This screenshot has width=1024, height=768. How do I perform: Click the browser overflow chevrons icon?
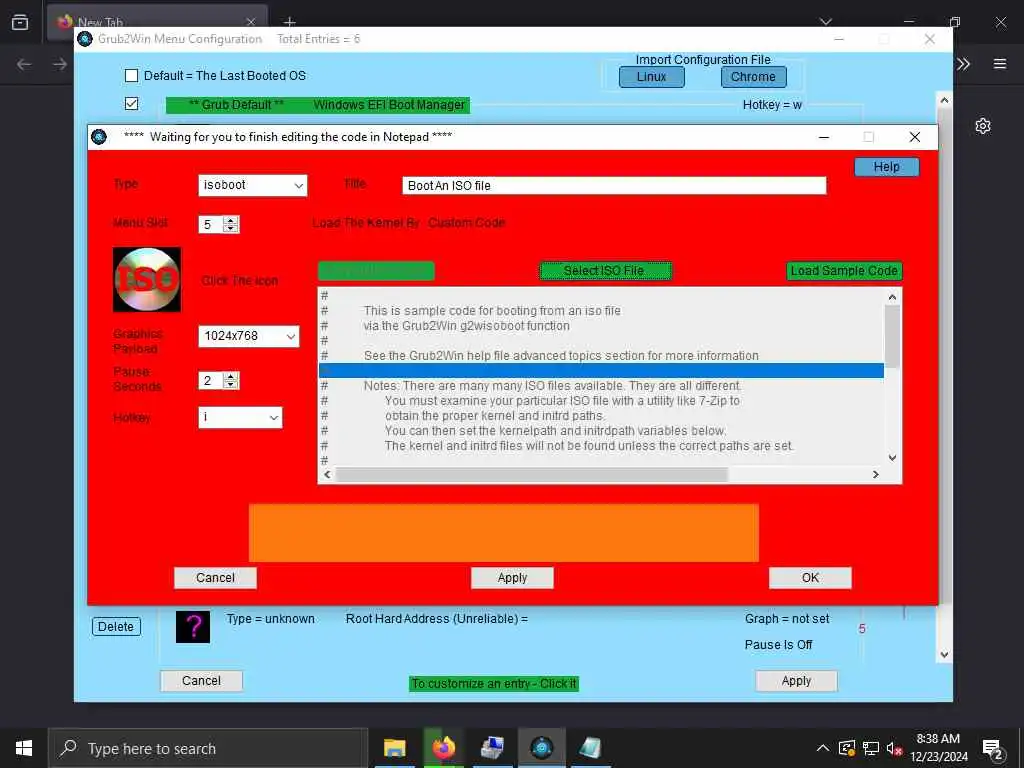click(963, 63)
